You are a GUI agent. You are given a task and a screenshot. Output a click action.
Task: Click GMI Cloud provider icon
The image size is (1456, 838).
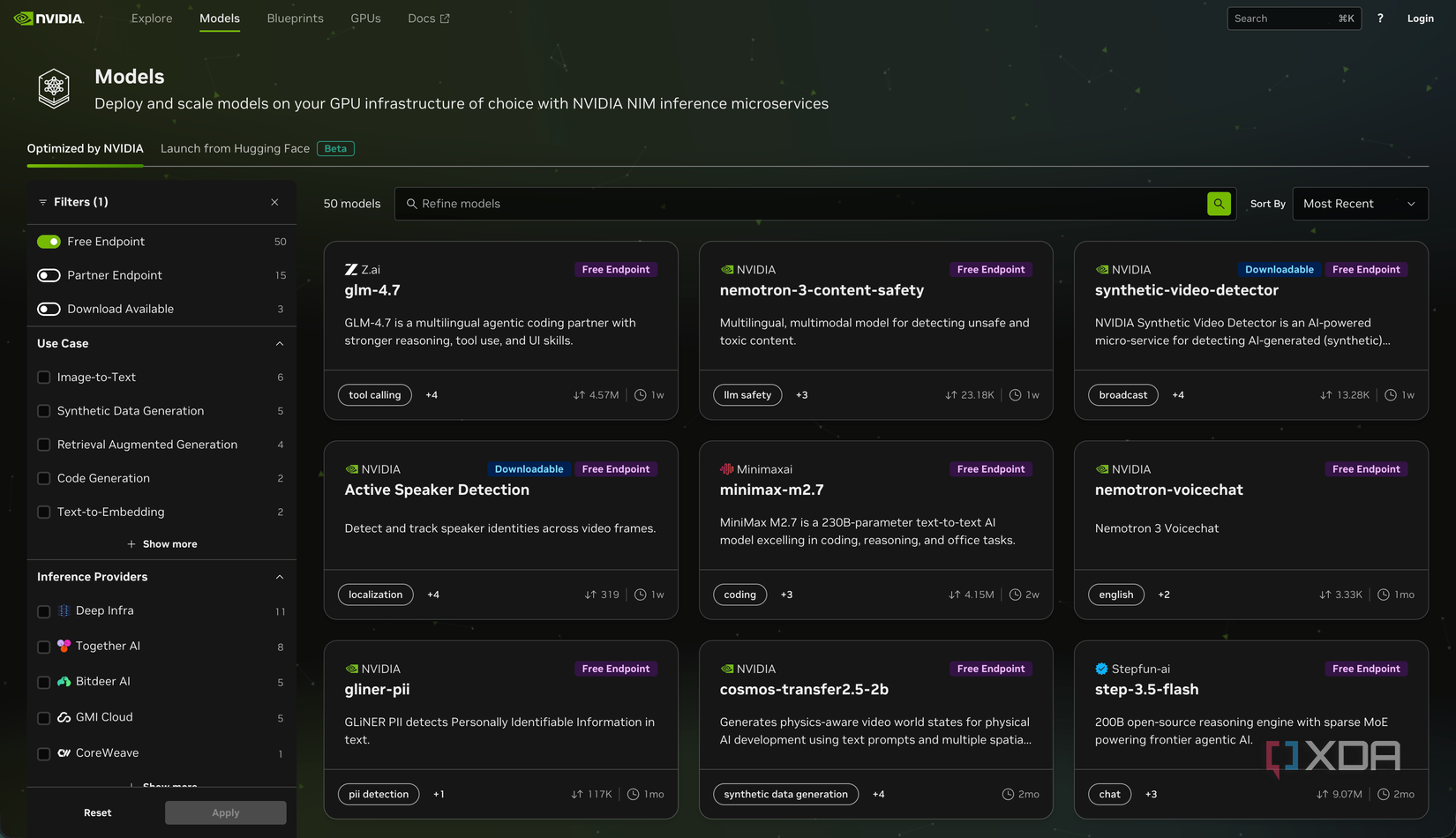[x=64, y=717]
